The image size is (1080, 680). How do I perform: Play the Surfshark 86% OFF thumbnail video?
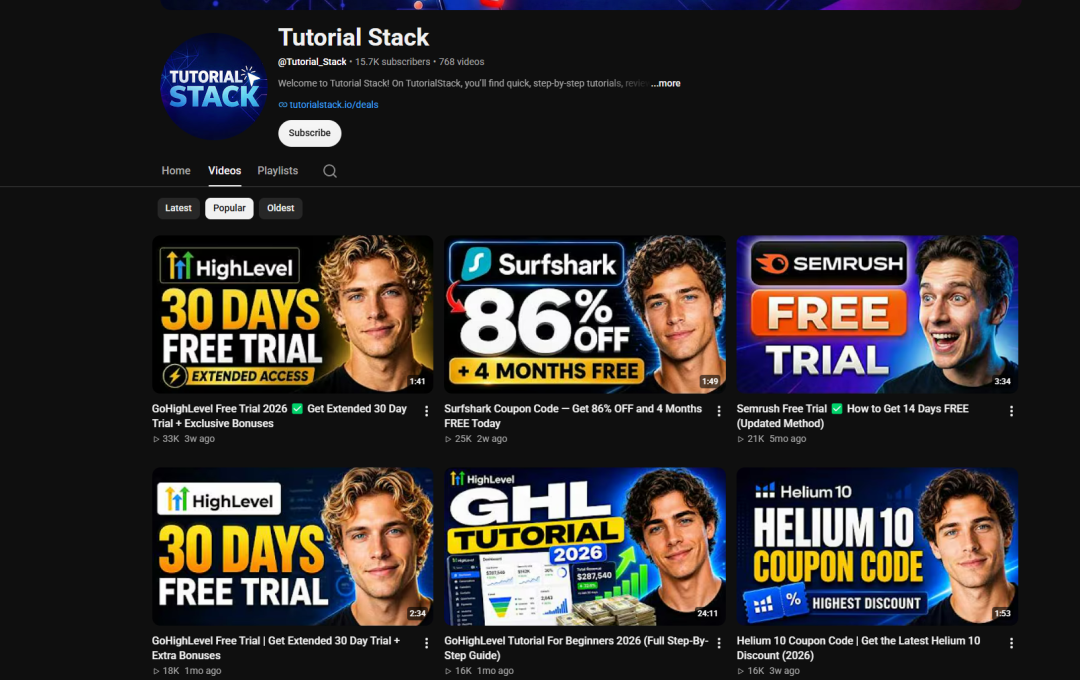tap(585, 315)
